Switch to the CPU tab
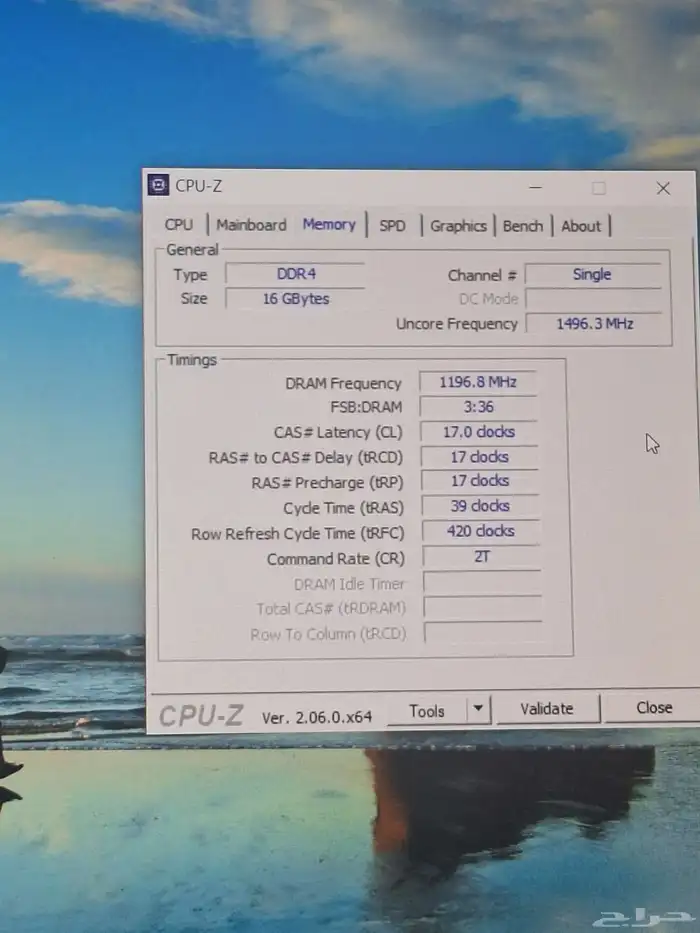The width and height of the screenshot is (700, 933). click(179, 225)
